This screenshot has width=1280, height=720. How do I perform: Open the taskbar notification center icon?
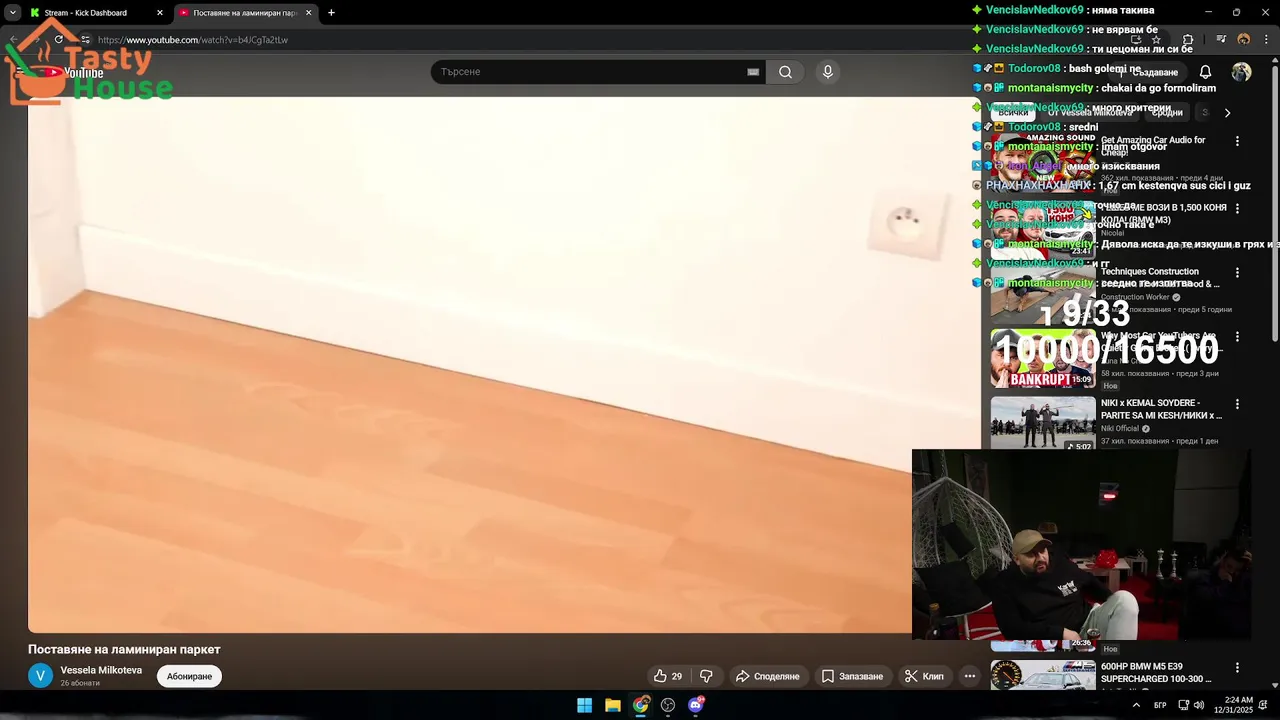click(x=1263, y=705)
